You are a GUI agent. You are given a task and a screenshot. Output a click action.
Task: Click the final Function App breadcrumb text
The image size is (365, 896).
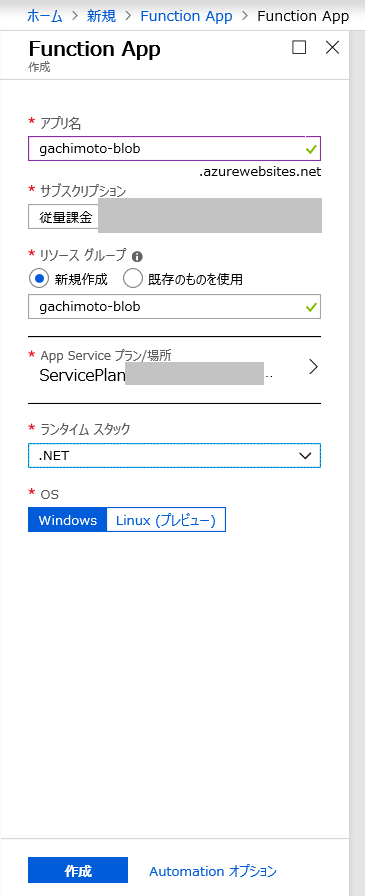(x=303, y=16)
